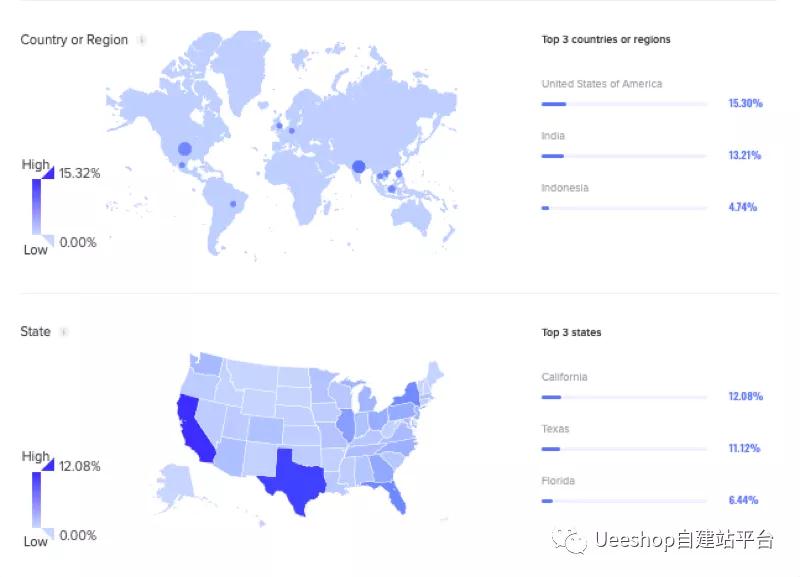Click the United States of America progress bar
Viewport: 800px width, 577px height.
(x=624, y=104)
